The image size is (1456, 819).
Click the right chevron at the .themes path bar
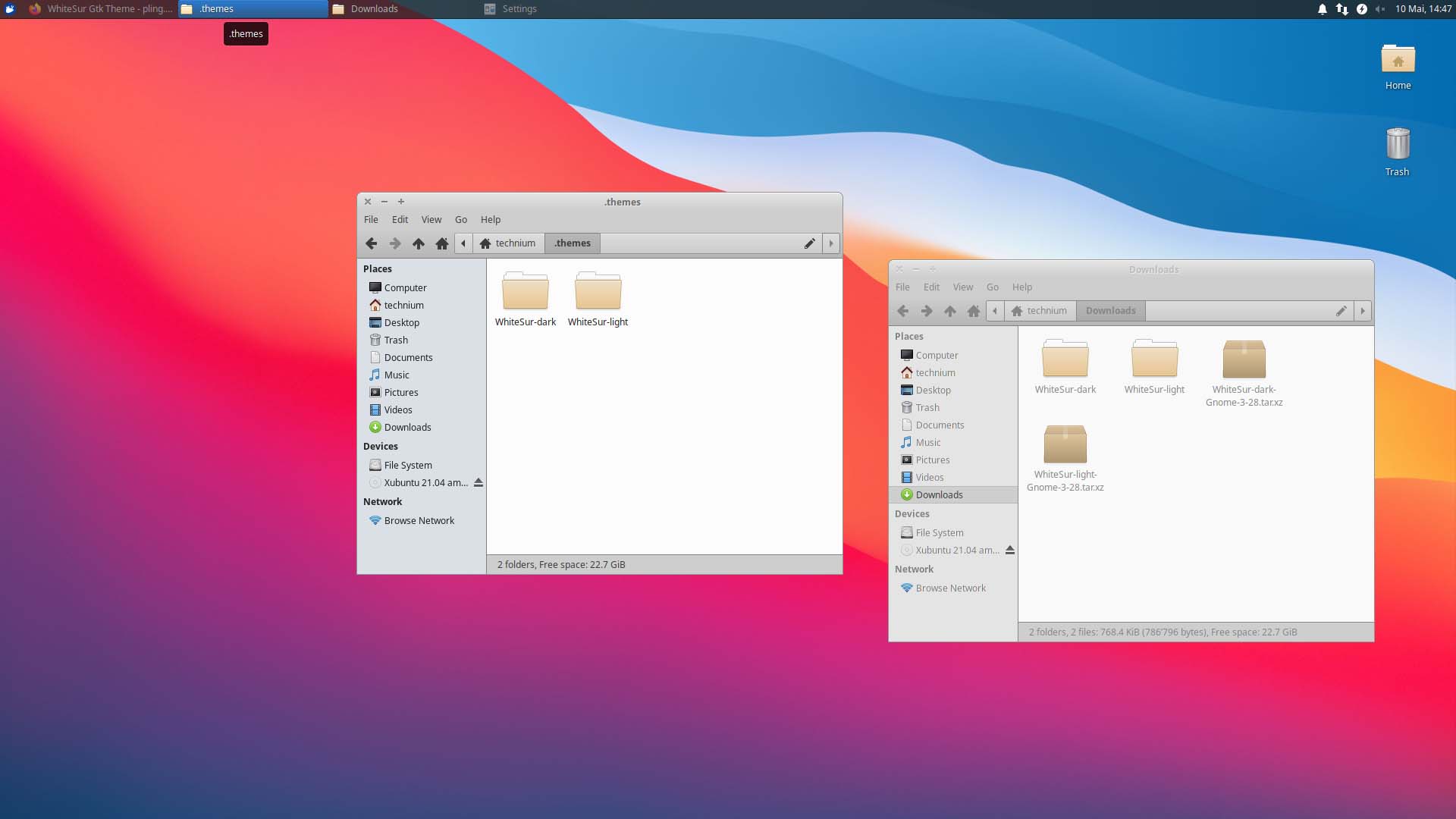pyautogui.click(x=830, y=243)
